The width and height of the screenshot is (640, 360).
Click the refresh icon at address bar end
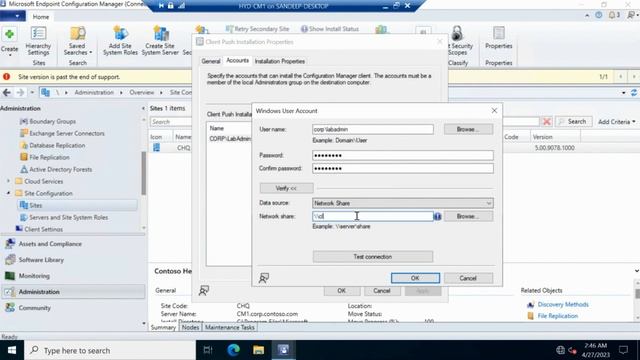pos(634,93)
